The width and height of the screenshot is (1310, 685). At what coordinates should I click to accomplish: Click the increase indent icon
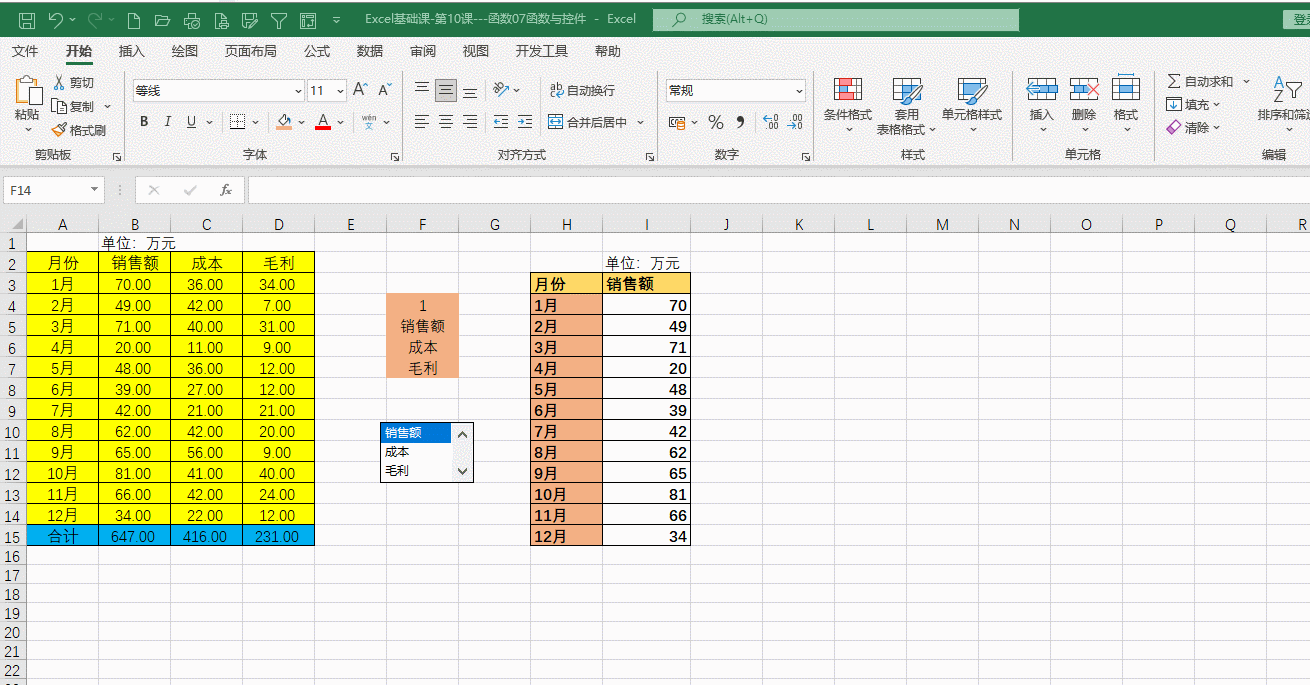(524, 122)
